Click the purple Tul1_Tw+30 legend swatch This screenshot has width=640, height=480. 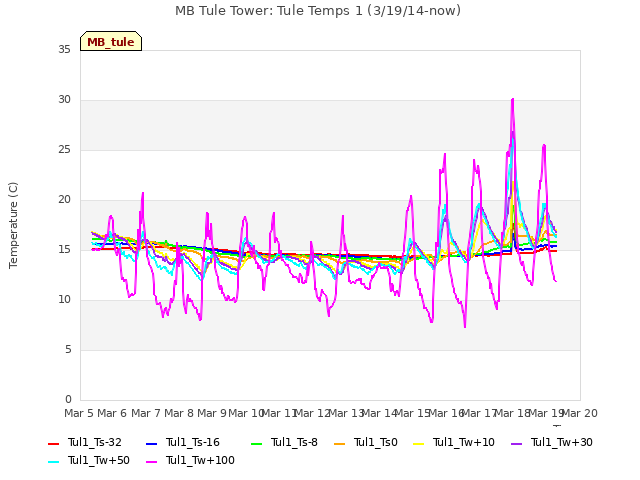pos(516,443)
